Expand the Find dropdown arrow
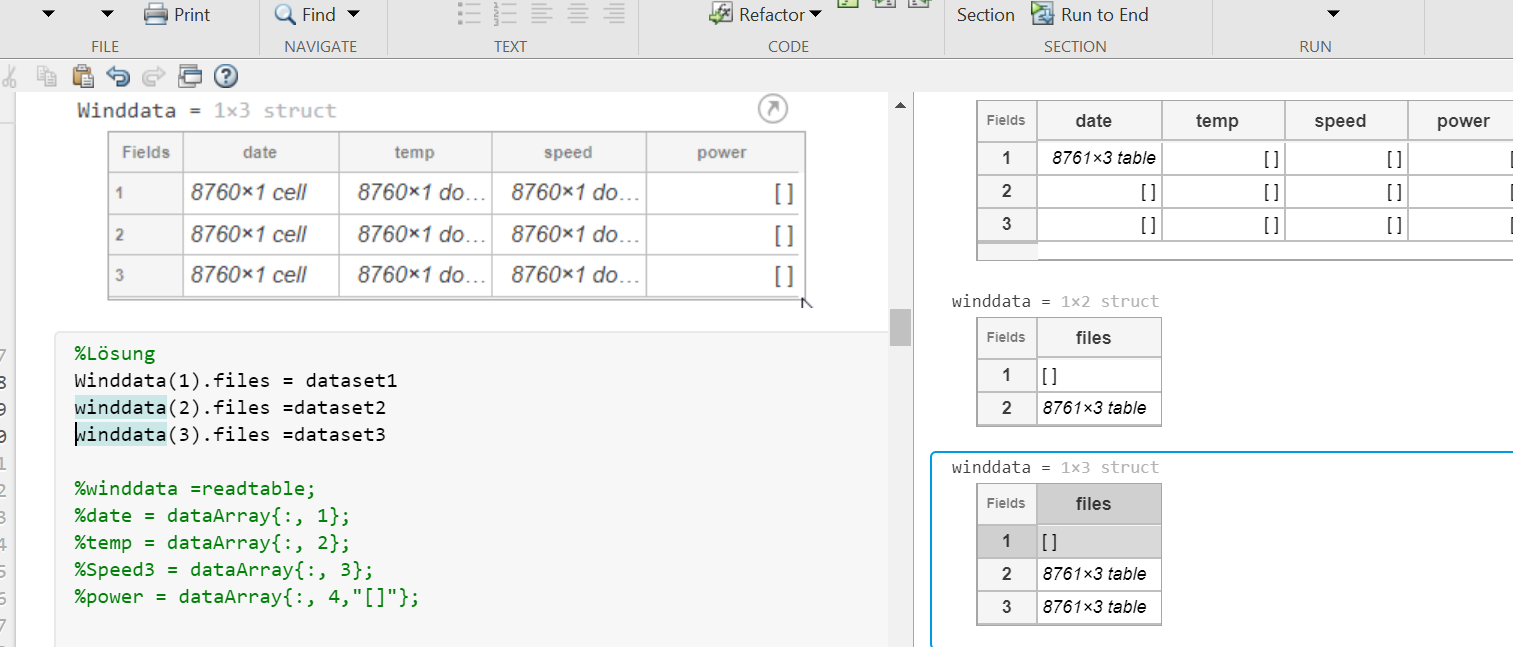The height and width of the screenshot is (647, 1513). [x=353, y=14]
